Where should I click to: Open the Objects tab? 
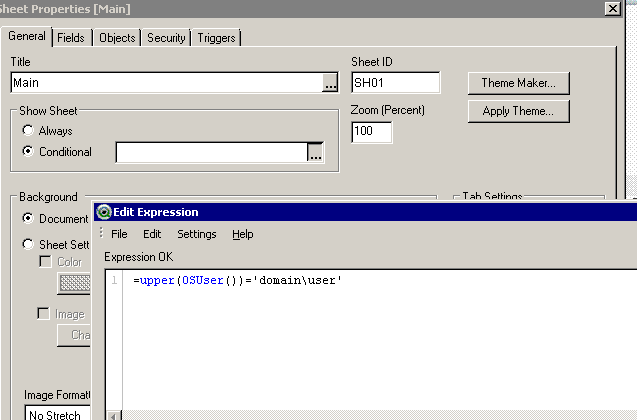(x=117, y=38)
